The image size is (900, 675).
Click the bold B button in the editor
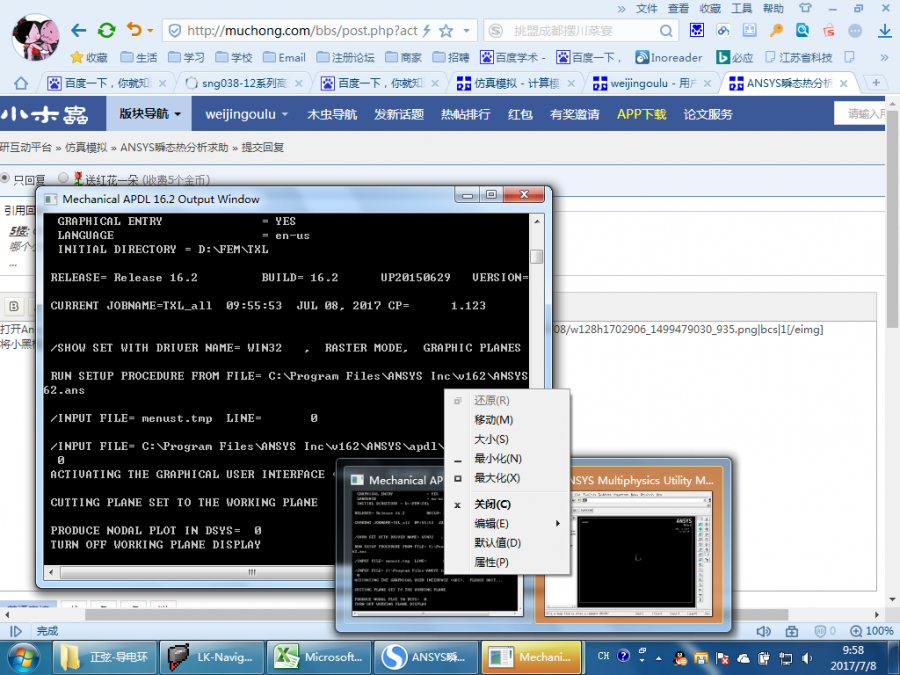point(14,307)
